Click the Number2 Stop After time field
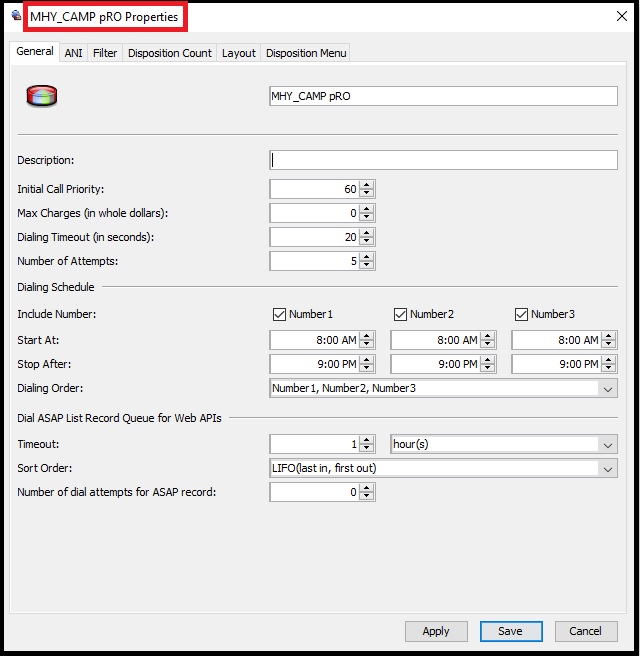 point(435,364)
